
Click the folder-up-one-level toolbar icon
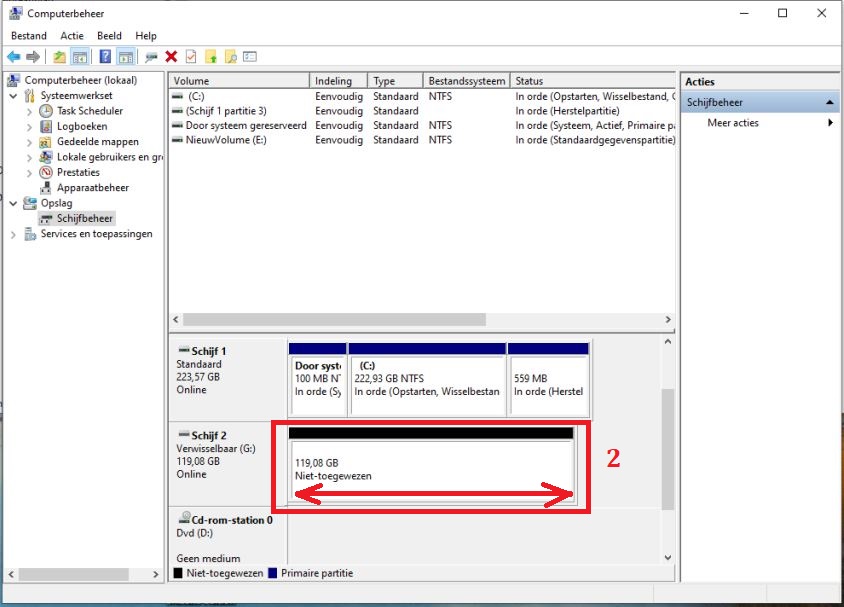pos(60,57)
